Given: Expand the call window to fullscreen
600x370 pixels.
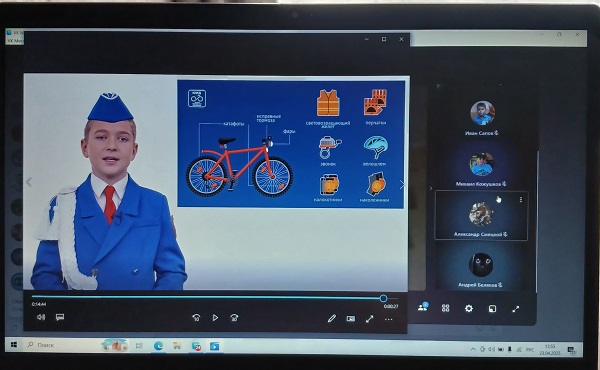Looking at the screenshot, I should (x=515, y=309).
